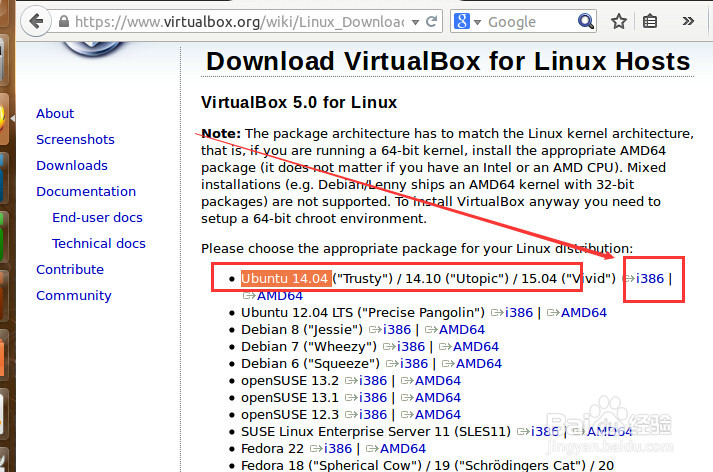Screen dimensions: 713x472
Task: Open the Documentation sidebar link
Action: (x=86, y=191)
